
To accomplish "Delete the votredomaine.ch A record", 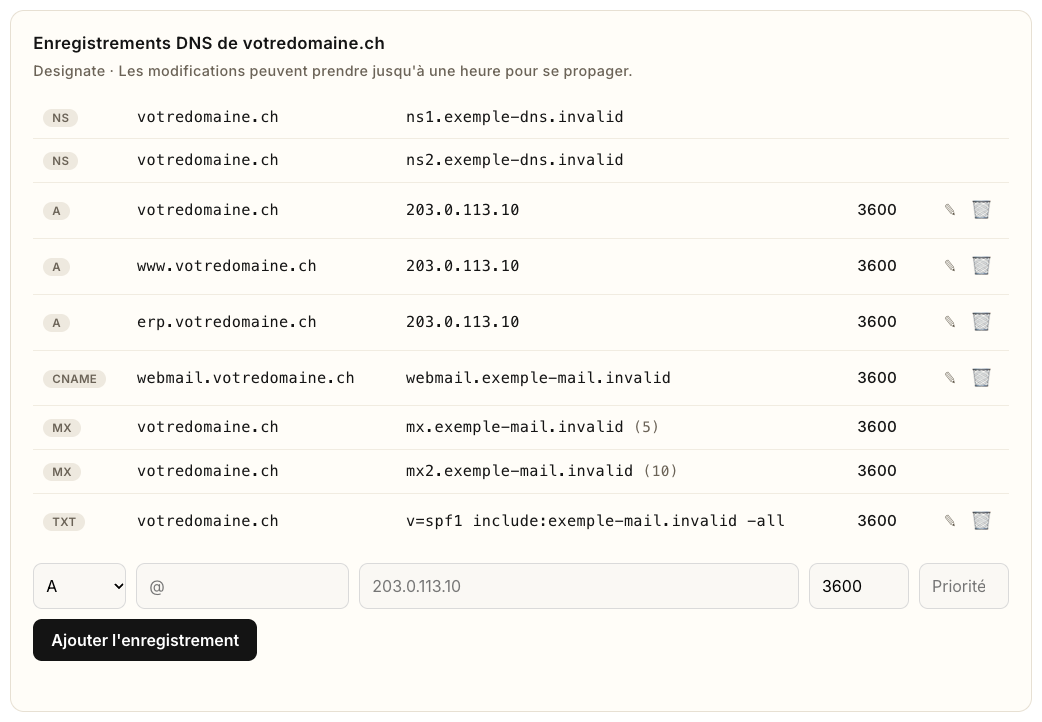I will pyautogui.click(x=982, y=210).
